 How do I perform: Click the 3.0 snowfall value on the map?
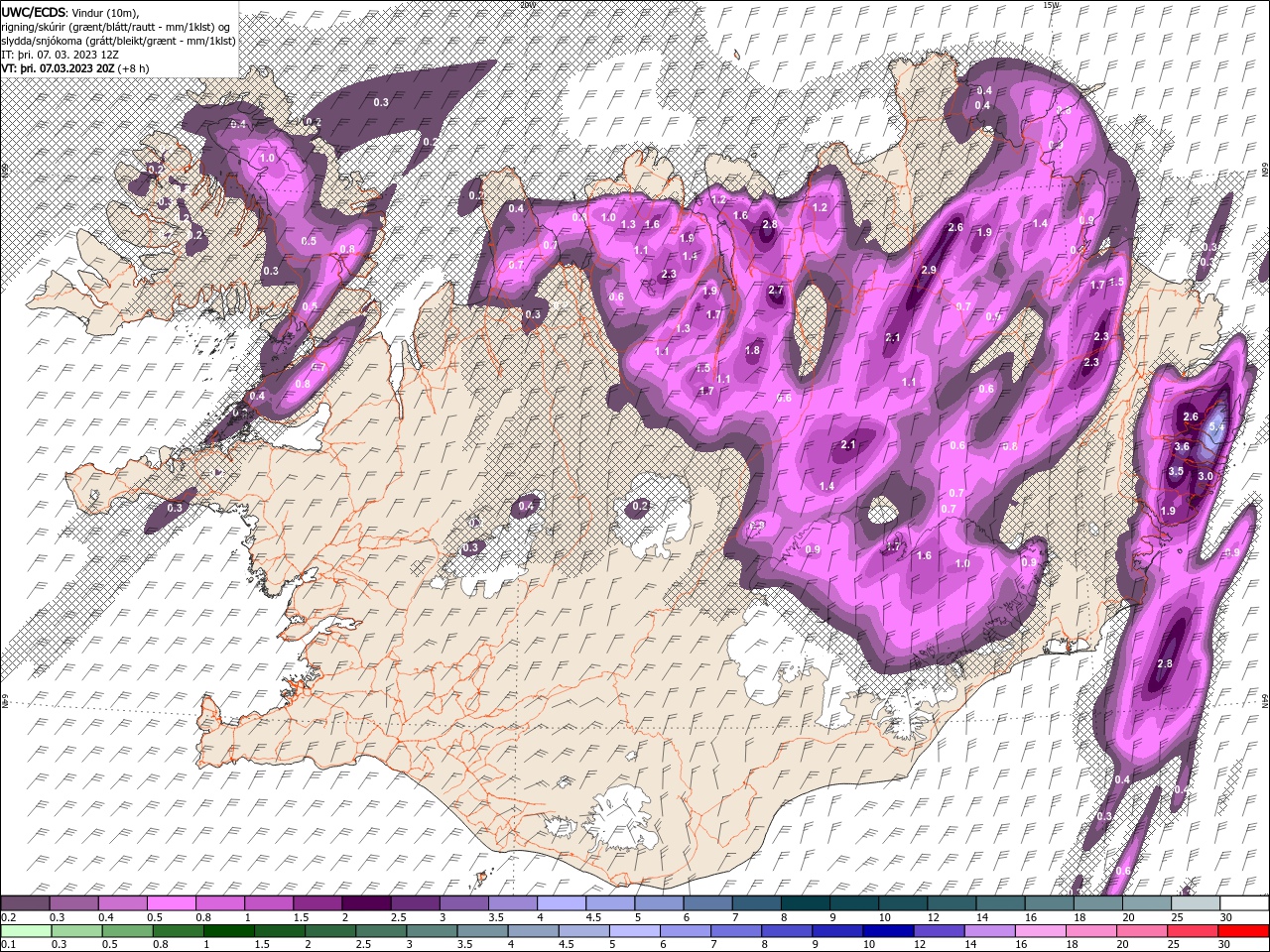(x=1206, y=476)
